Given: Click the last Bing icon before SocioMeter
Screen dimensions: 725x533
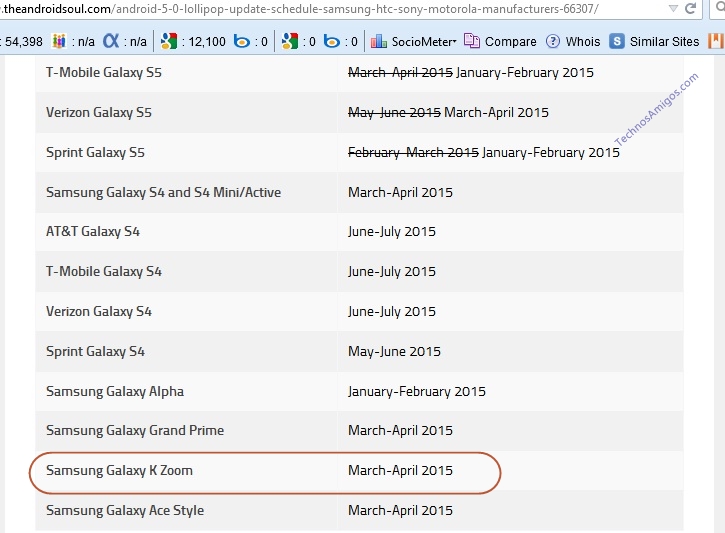Looking at the screenshot, I should [332, 41].
